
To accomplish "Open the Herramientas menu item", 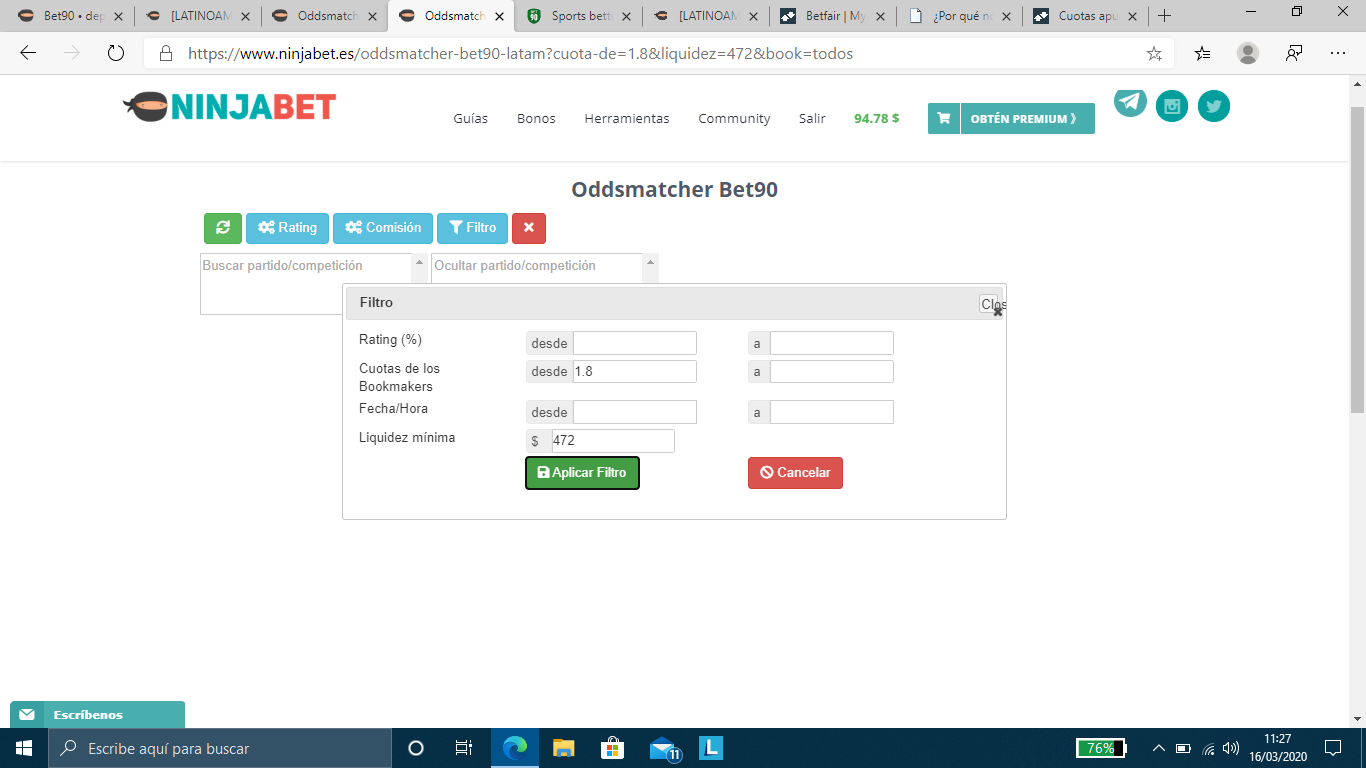I will tap(627, 118).
